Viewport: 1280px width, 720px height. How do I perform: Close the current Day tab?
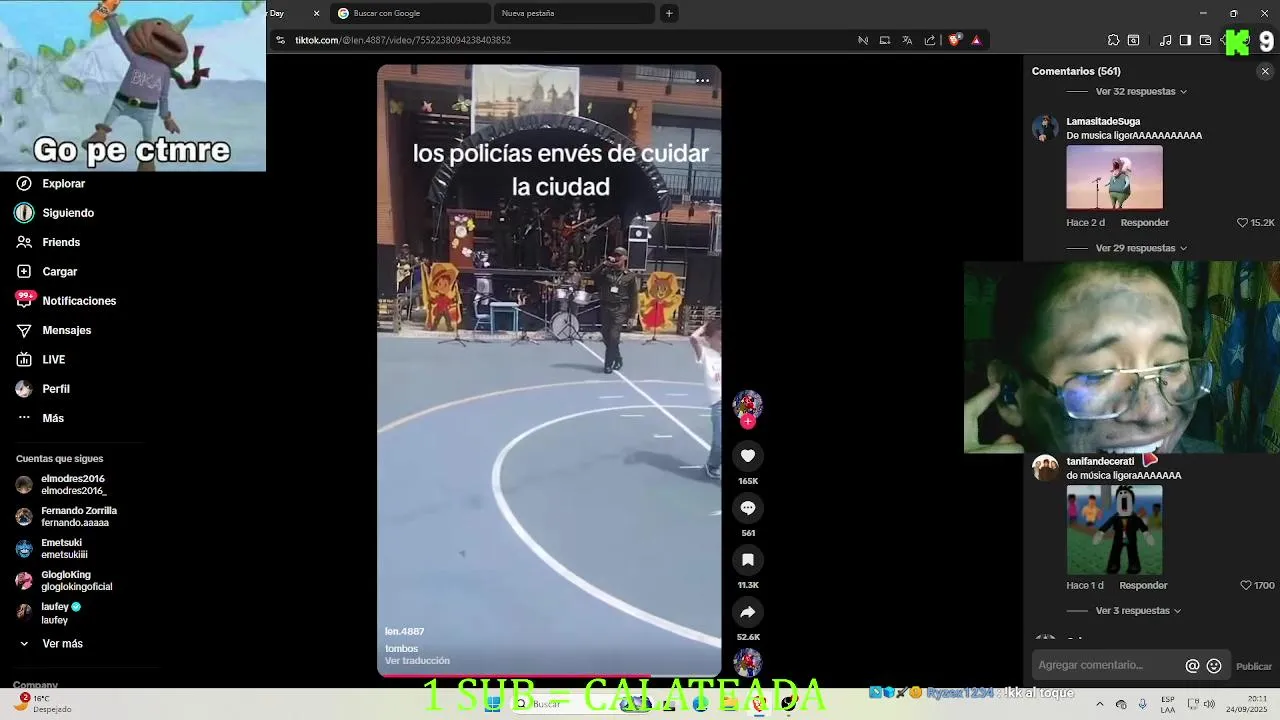(x=316, y=13)
